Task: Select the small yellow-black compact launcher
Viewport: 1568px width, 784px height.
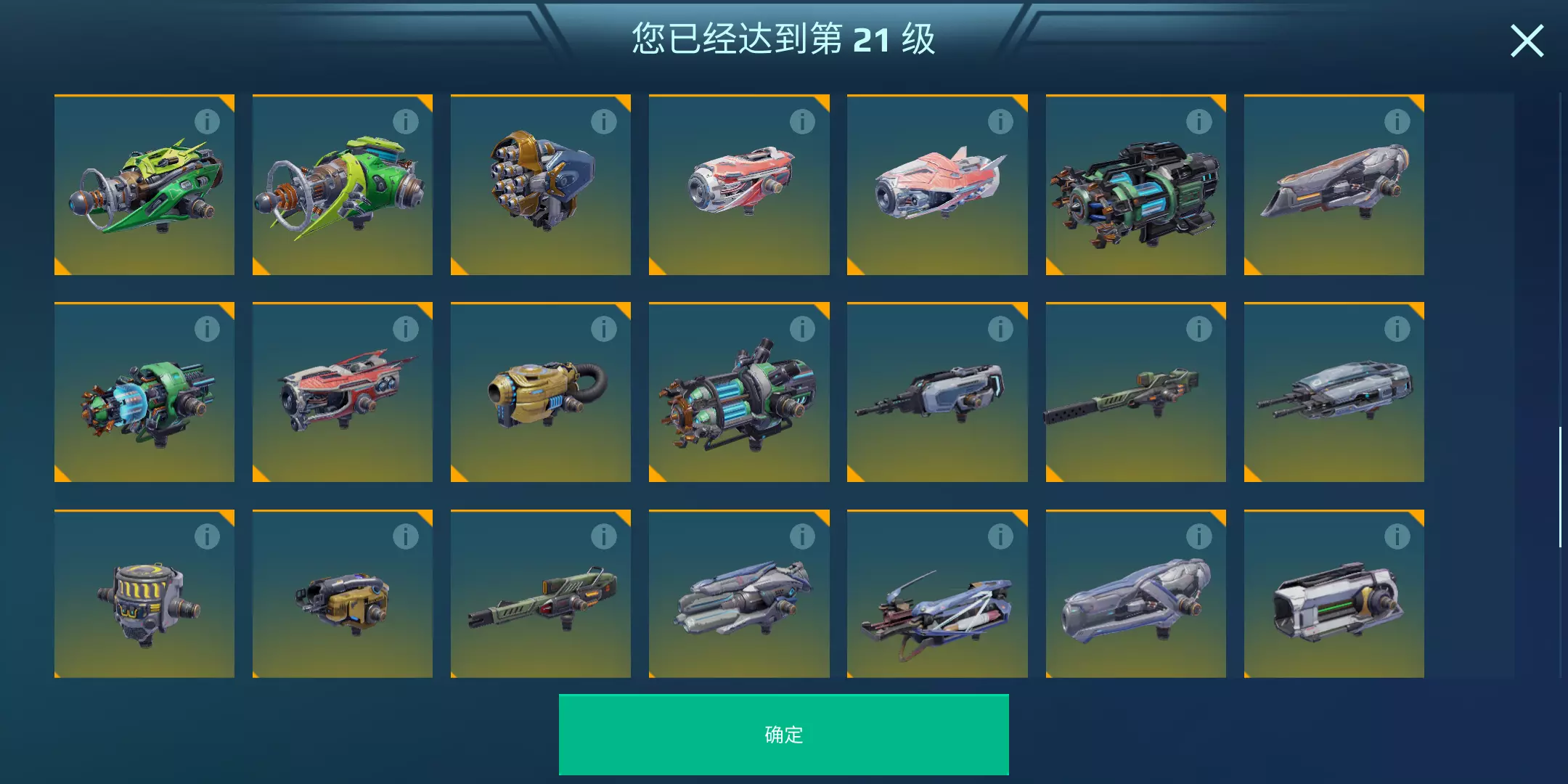Action: coord(343,594)
